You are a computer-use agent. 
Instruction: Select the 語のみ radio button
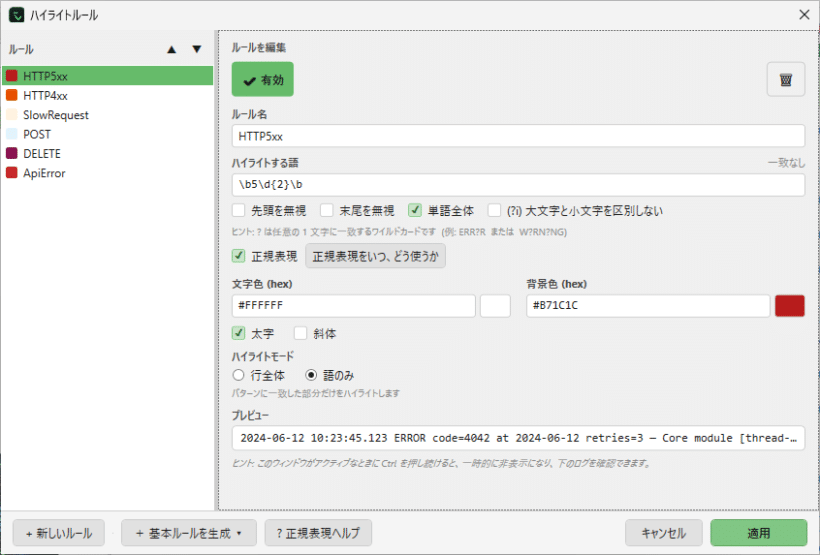click(311, 375)
